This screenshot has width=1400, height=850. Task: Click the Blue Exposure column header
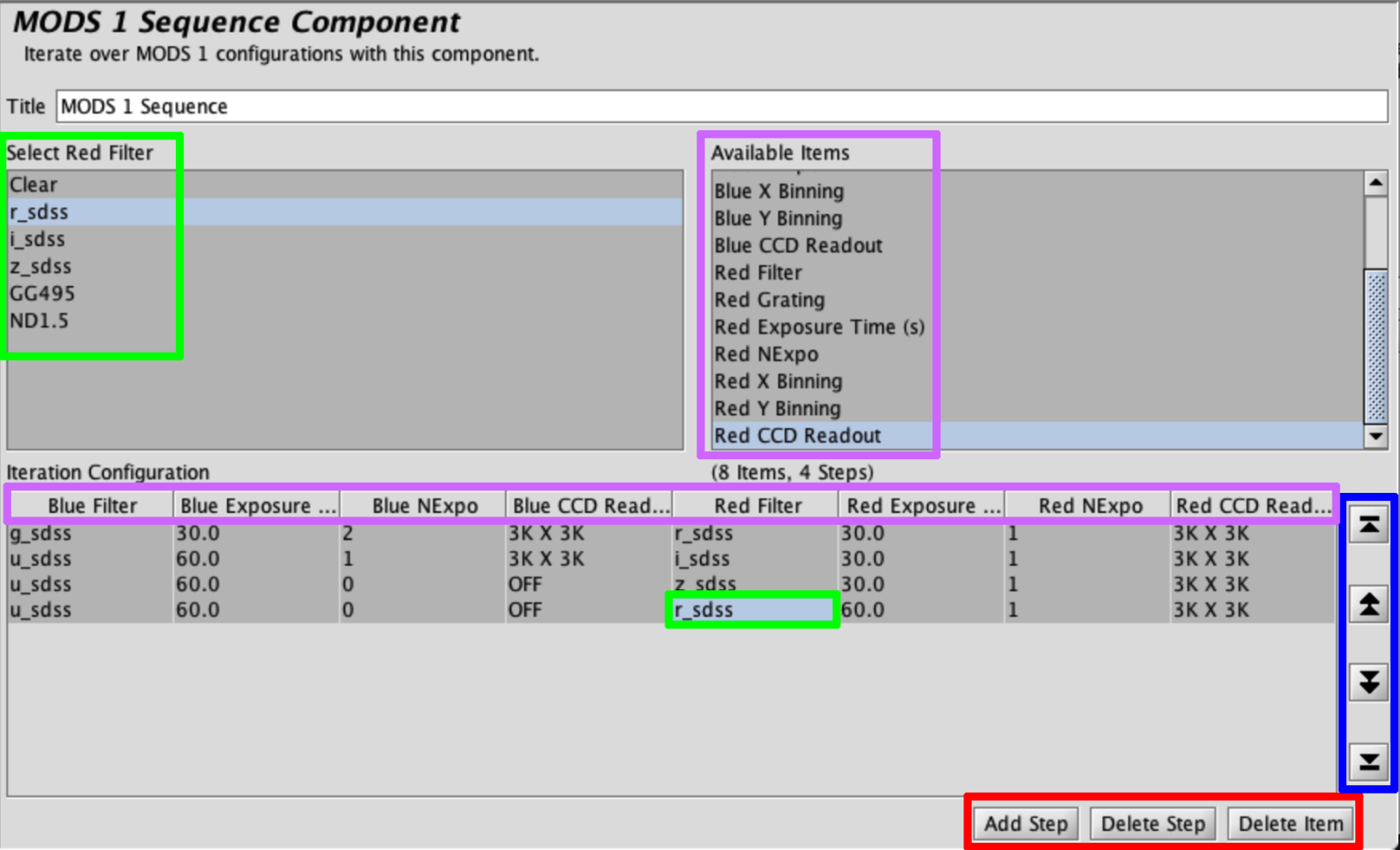pos(257,506)
